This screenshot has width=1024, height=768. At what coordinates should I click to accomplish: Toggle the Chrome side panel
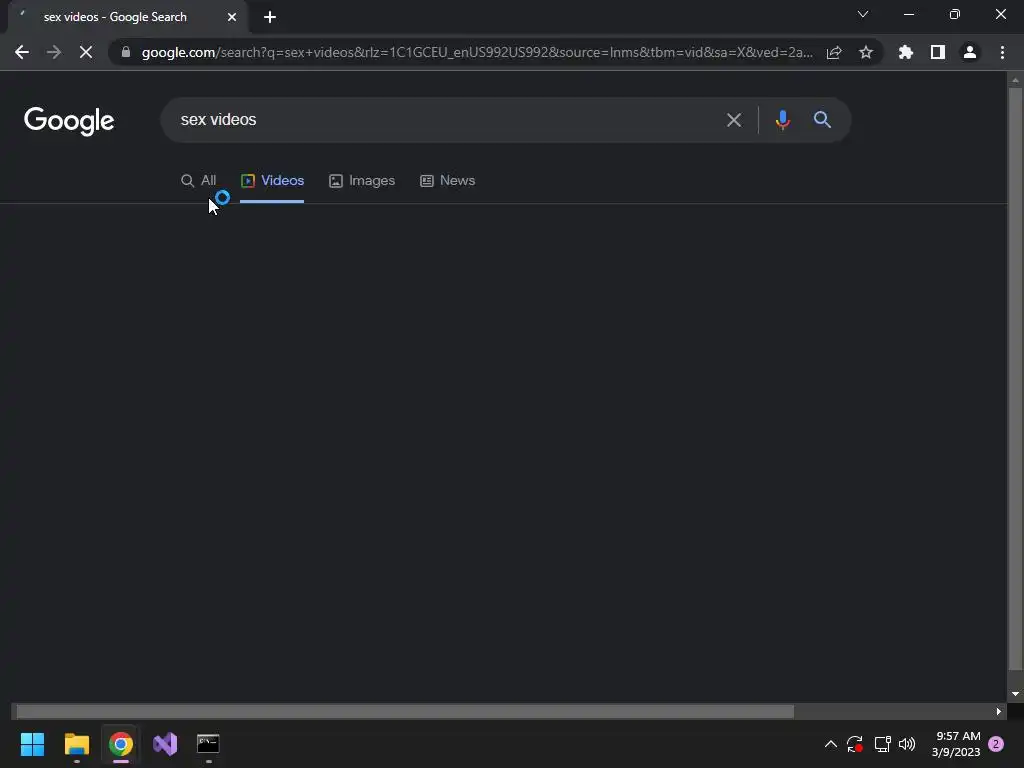point(938,52)
